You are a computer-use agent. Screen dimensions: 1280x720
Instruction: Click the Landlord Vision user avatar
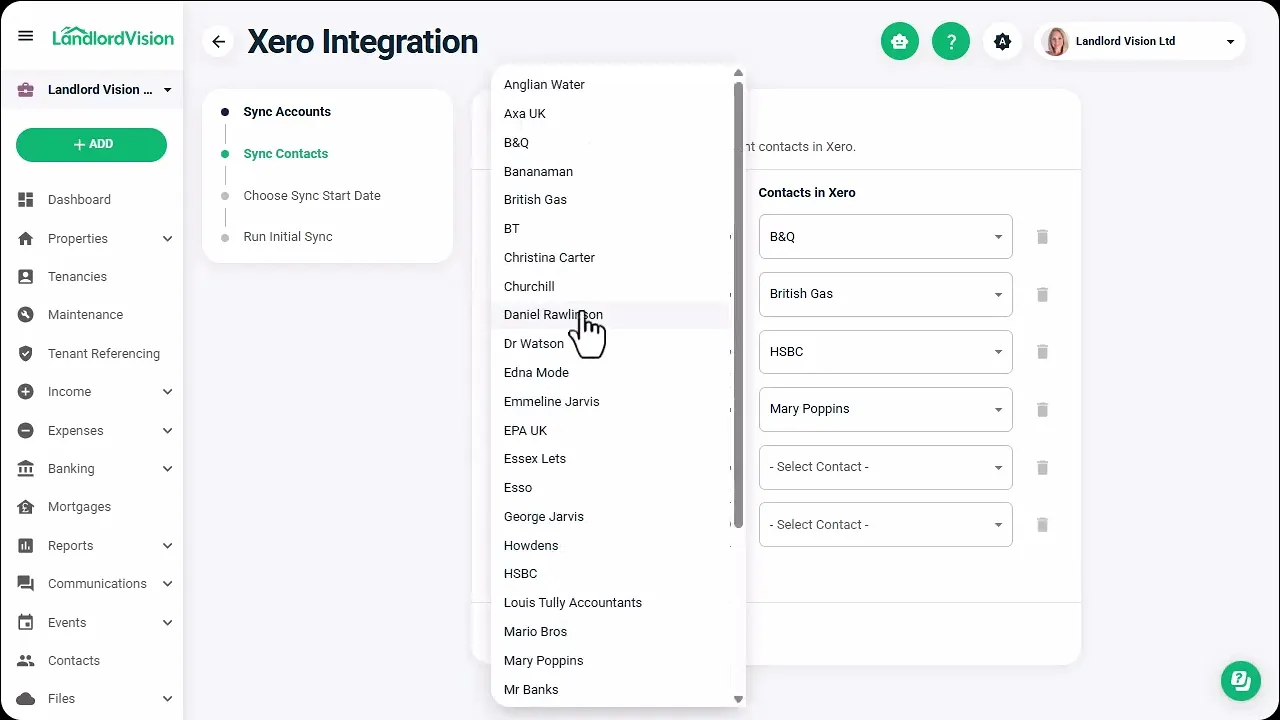pyautogui.click(x=1055, y=41)
